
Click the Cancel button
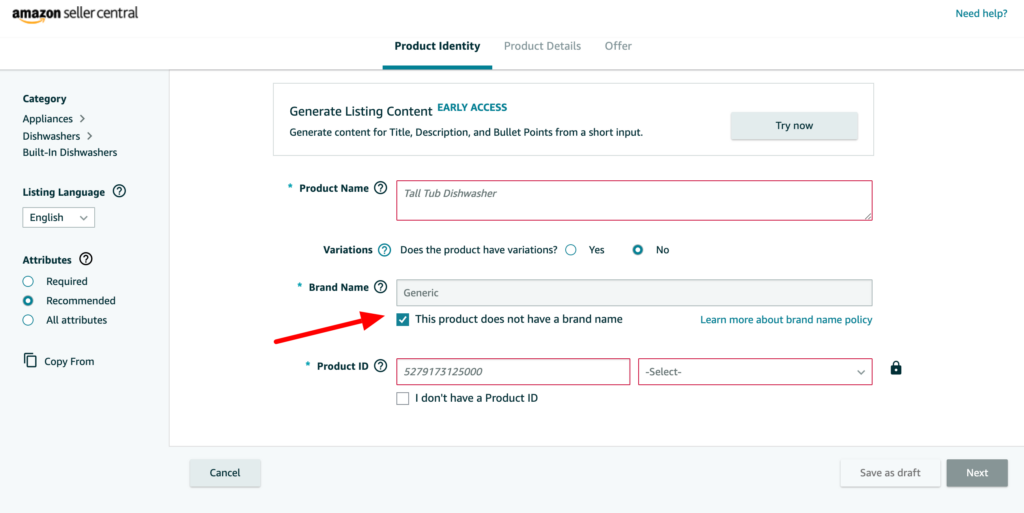point(225,473)
